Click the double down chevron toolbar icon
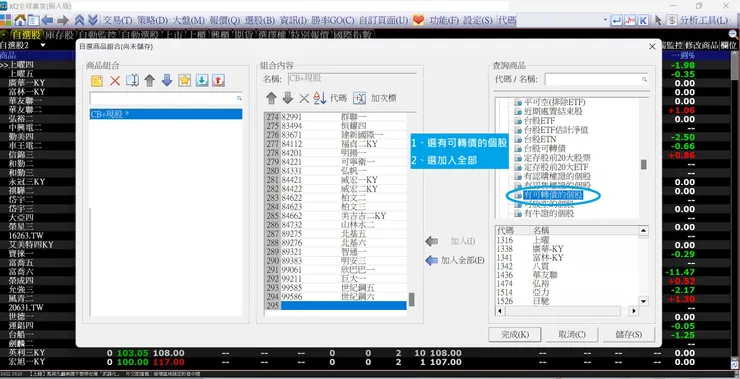 click(x=93, y=20)
